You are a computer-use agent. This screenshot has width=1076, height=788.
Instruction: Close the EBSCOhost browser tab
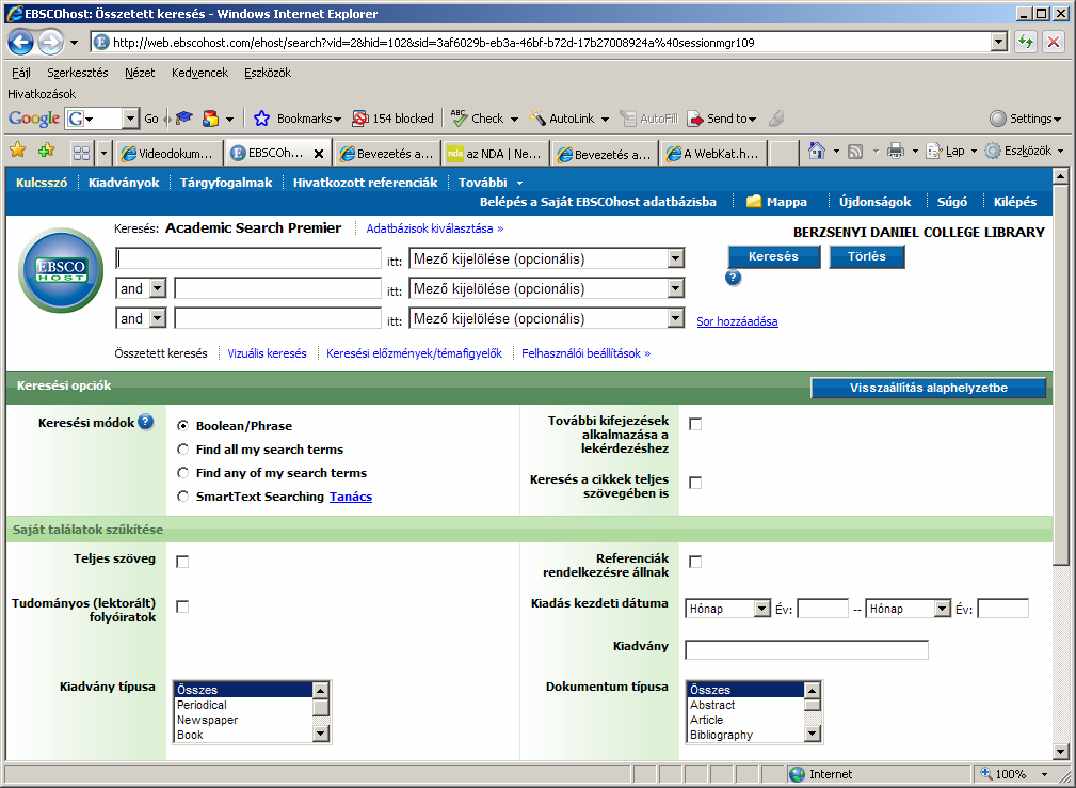pyautogui.click(x=318, y=154)
